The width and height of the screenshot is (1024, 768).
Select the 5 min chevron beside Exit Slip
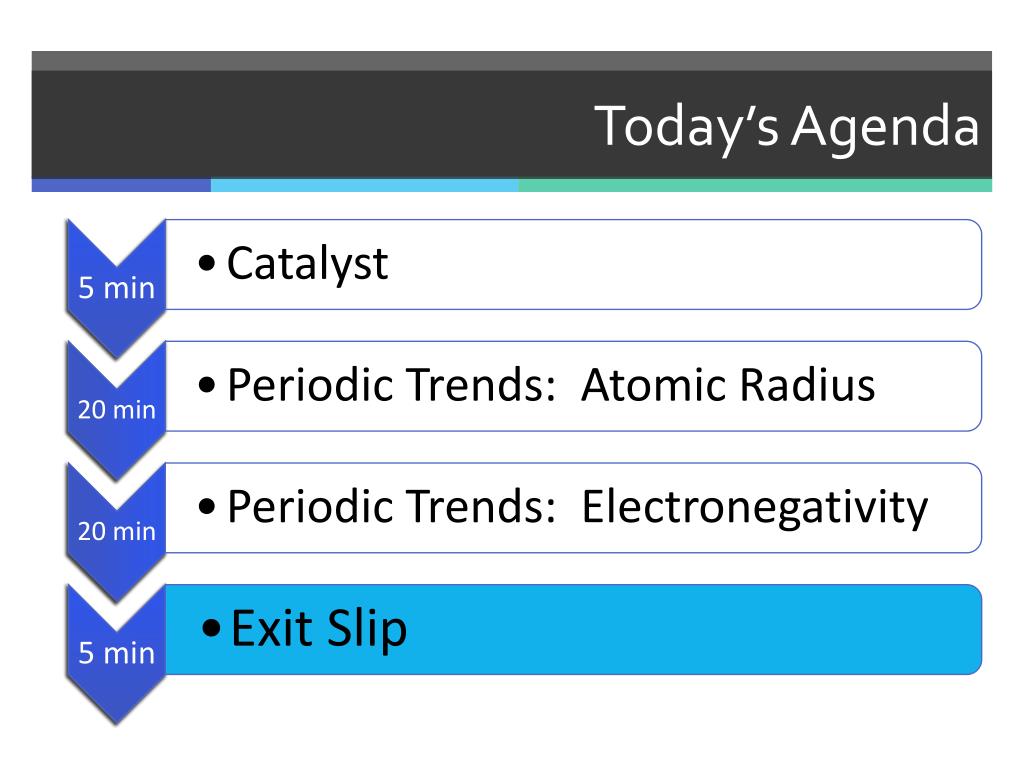116,653
